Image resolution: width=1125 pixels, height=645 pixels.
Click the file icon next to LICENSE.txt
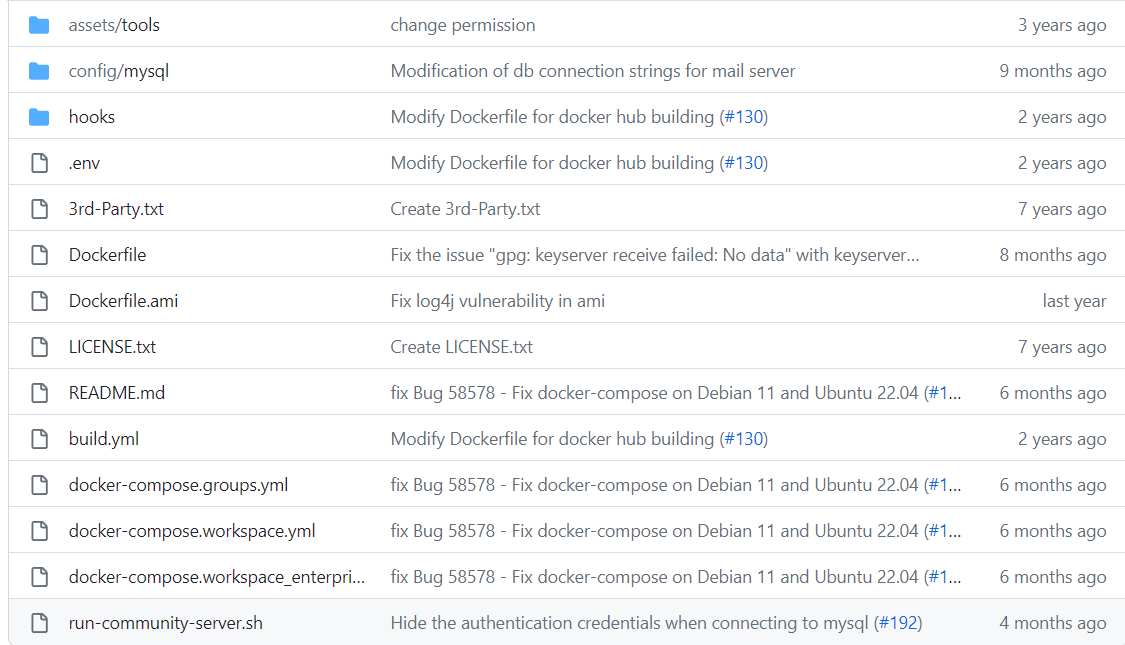click(39, 346)
